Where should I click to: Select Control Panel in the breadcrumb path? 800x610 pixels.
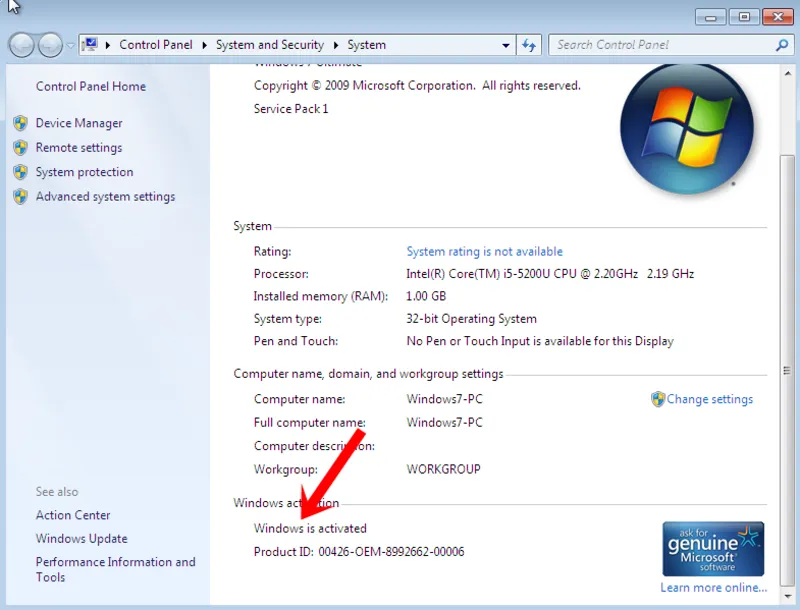[x=156, y=44]
